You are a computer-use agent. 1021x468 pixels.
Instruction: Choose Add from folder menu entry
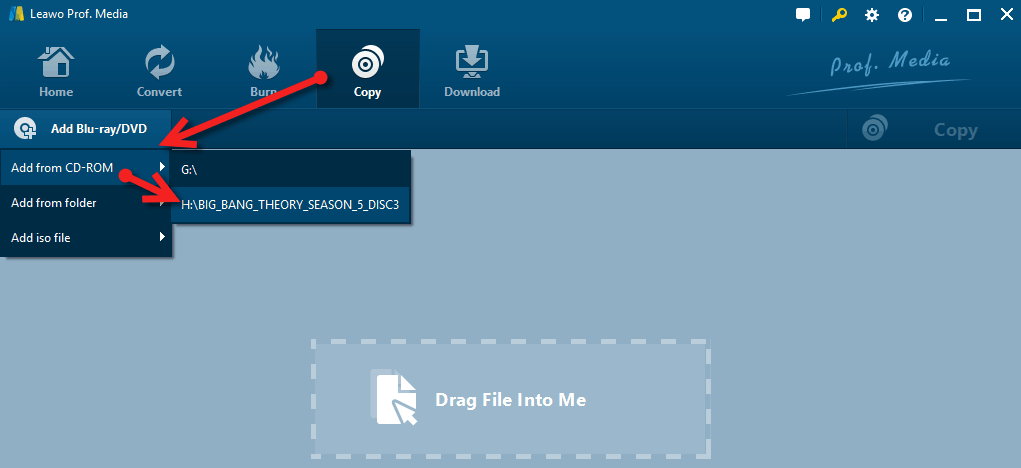click(x=86, y=203)
